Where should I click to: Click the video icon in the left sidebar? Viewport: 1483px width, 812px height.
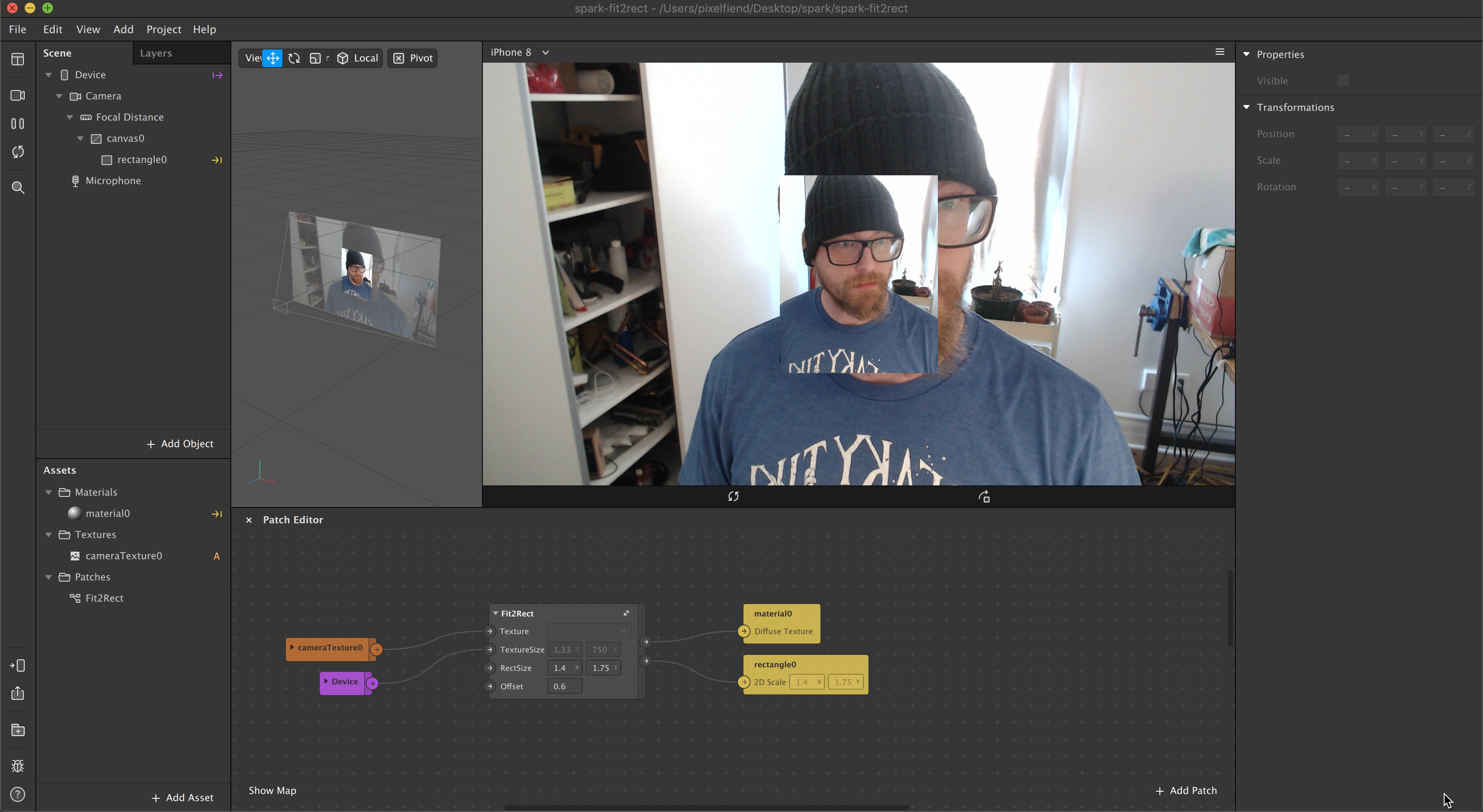18,95
